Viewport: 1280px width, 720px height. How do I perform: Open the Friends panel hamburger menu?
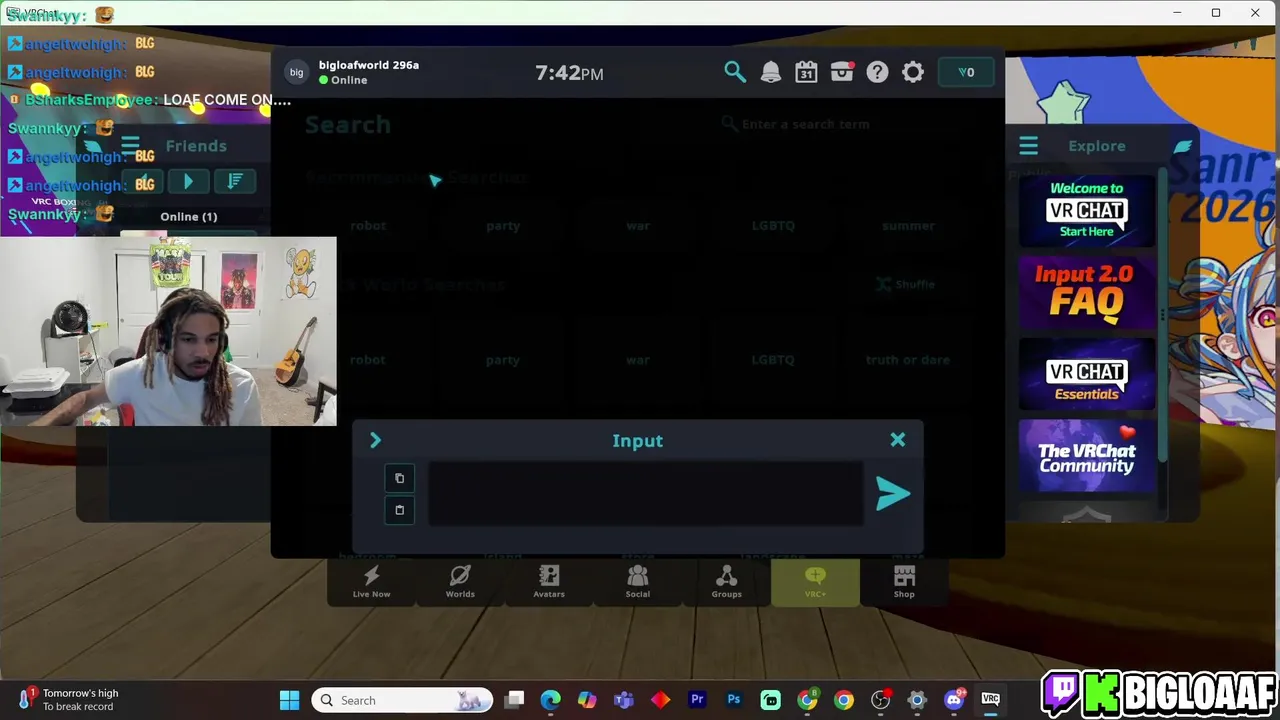point(130,146)
